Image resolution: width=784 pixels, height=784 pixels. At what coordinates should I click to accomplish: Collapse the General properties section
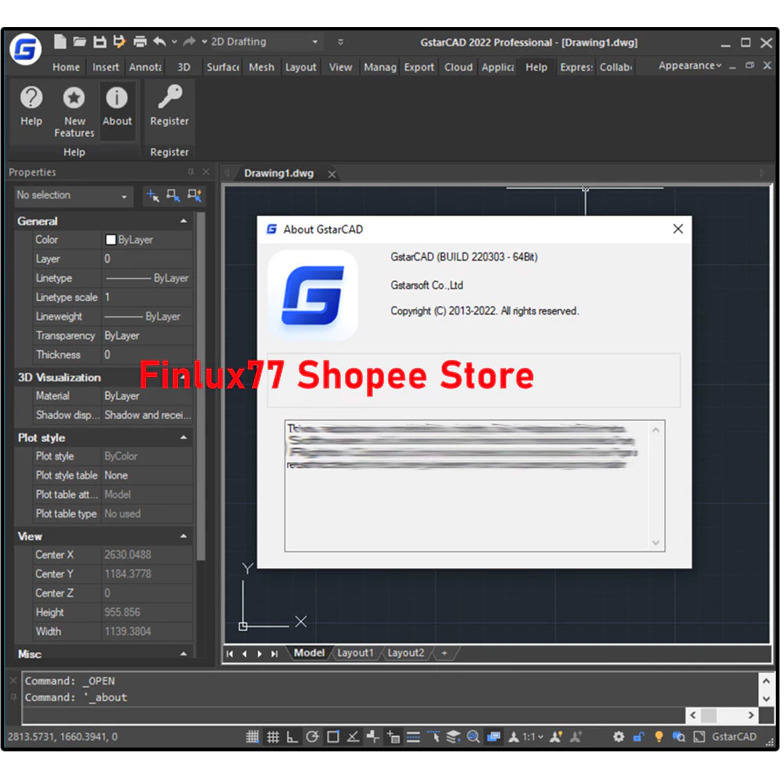pos(183,221)
